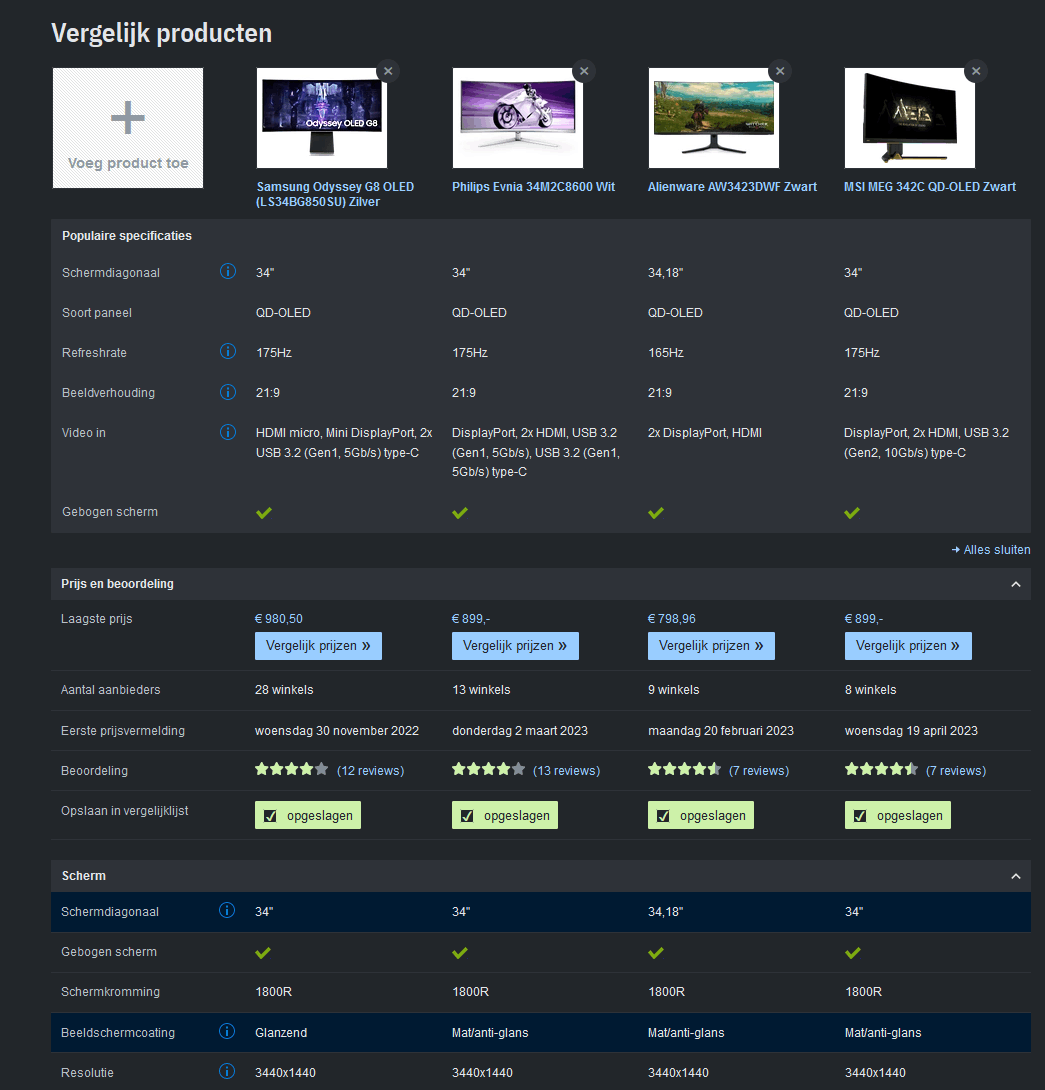Click MSI's green Gebogen scherm checkmark in Scherm section
Image resolution: width=1045 pixels, height=1090 pixels.
853,952
